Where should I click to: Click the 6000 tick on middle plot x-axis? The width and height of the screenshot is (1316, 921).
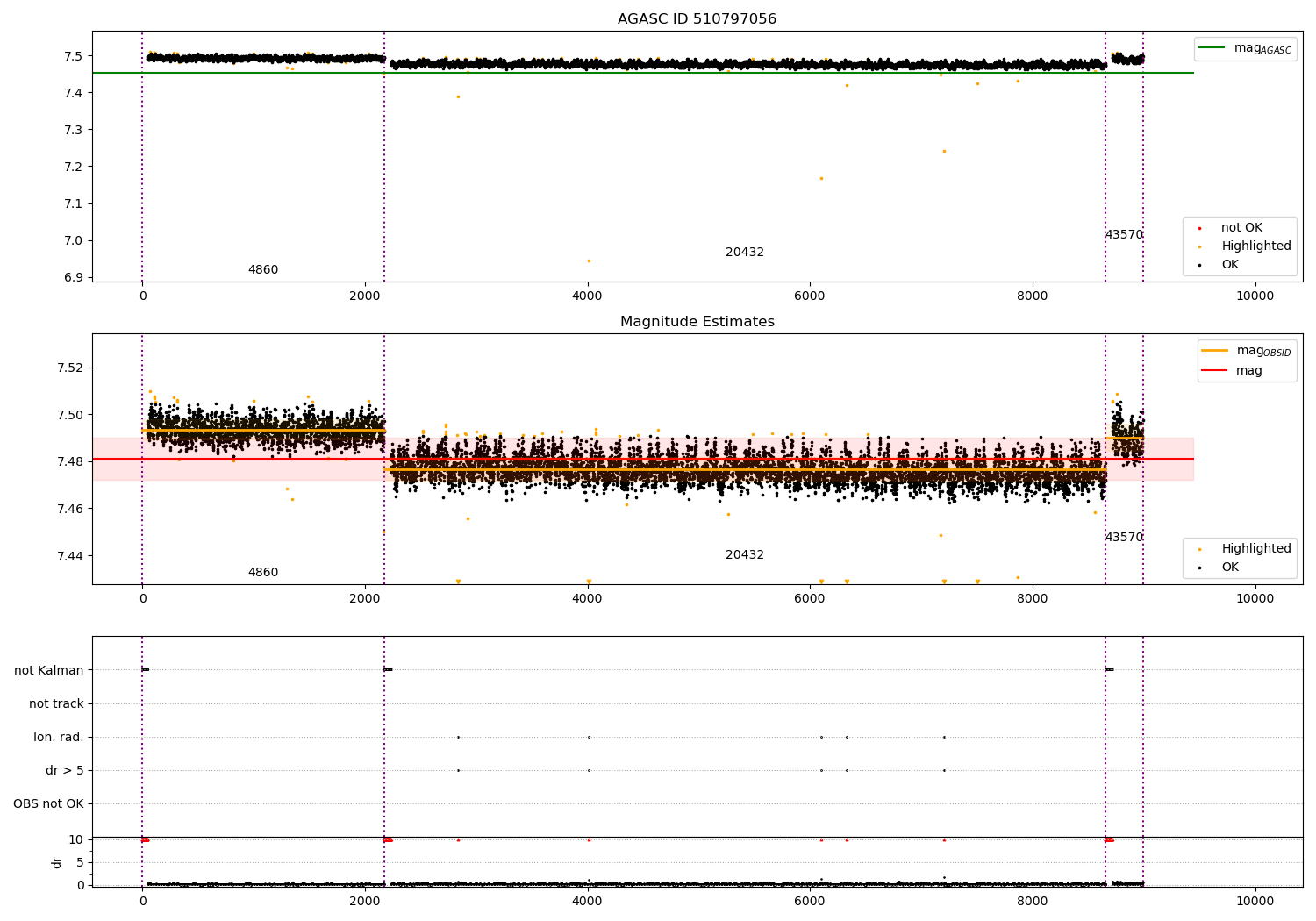(810, 599)
